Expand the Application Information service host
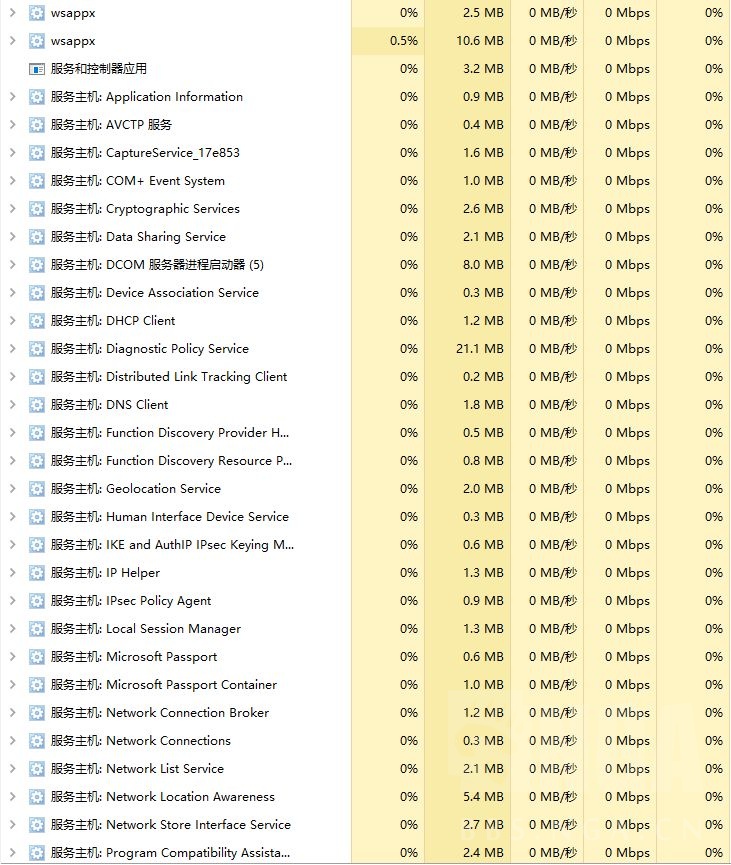This screenshot has width=731, height=865. [12, 97]
